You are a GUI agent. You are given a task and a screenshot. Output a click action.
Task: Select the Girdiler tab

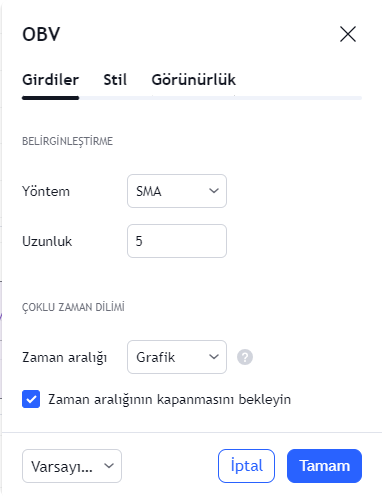coord(51,80)
